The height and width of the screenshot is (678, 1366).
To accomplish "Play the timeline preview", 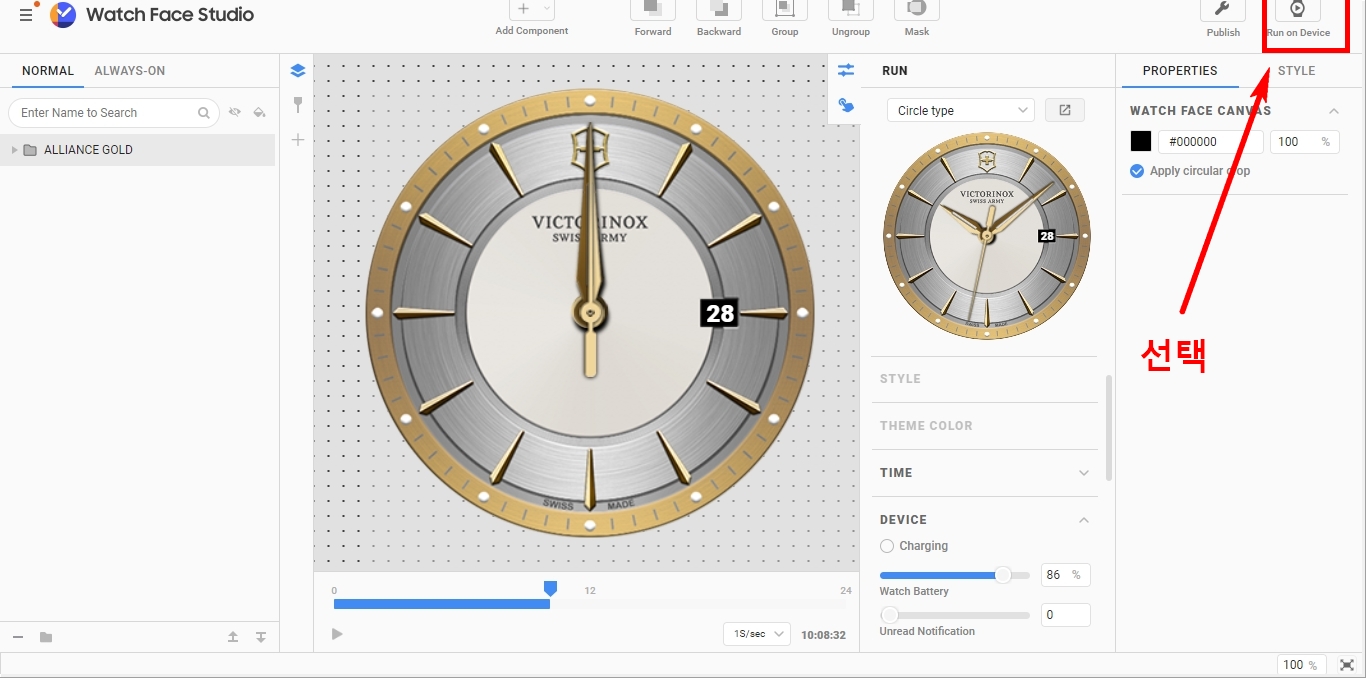I will pos(337,634).
